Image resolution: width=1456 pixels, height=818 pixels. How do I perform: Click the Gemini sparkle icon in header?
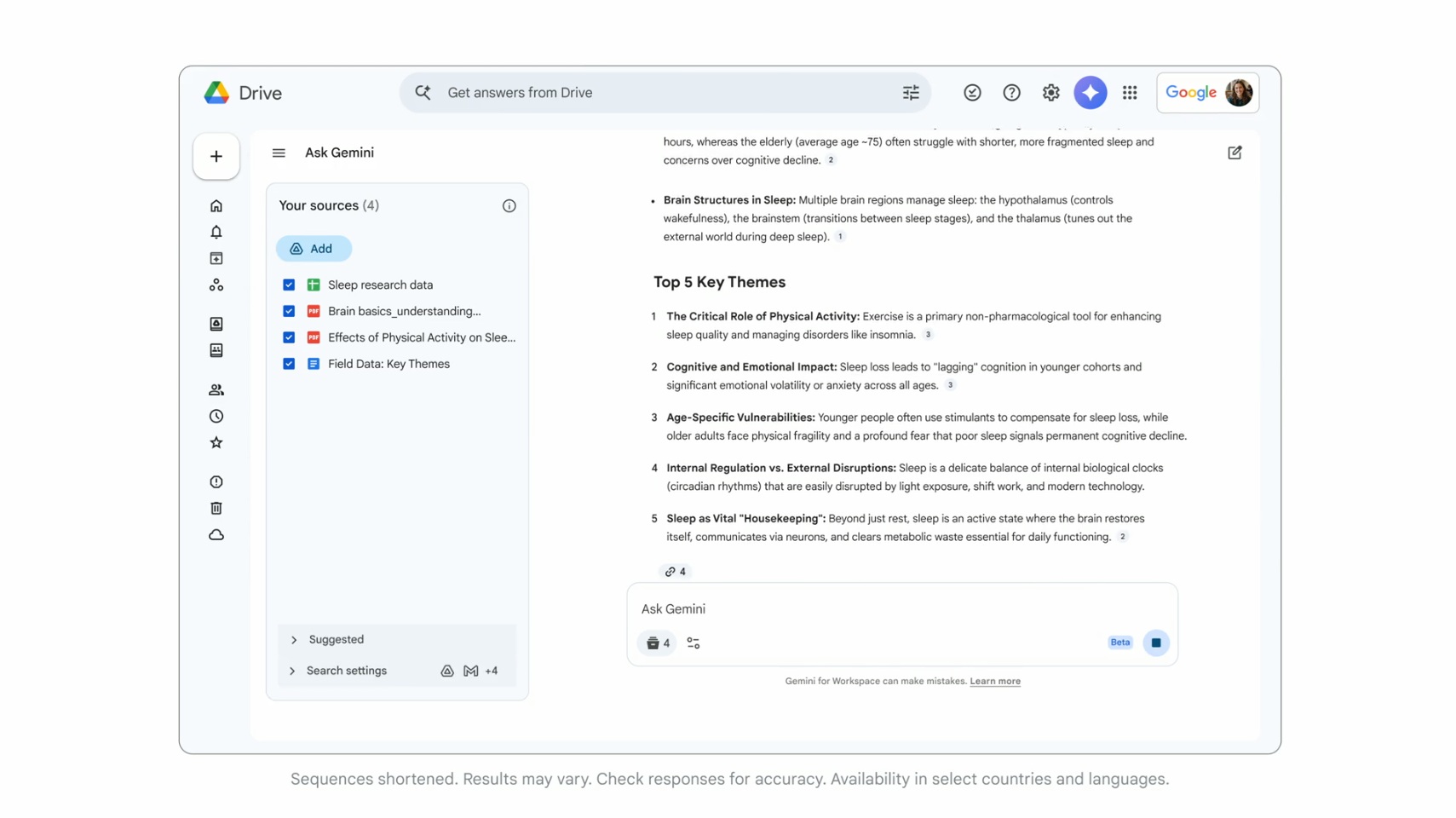pos(1090,93)
